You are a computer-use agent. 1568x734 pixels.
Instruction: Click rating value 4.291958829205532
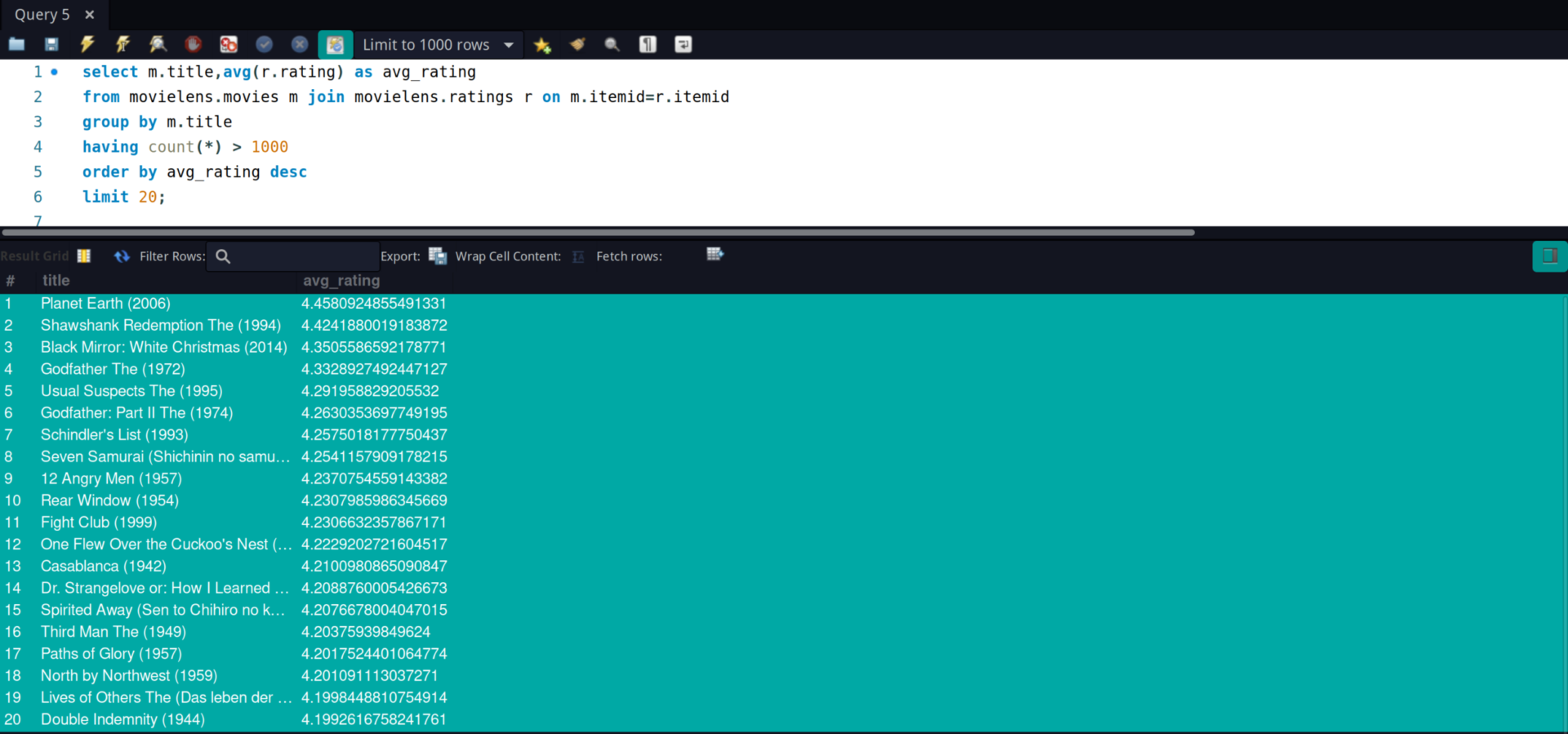point(370,392)
